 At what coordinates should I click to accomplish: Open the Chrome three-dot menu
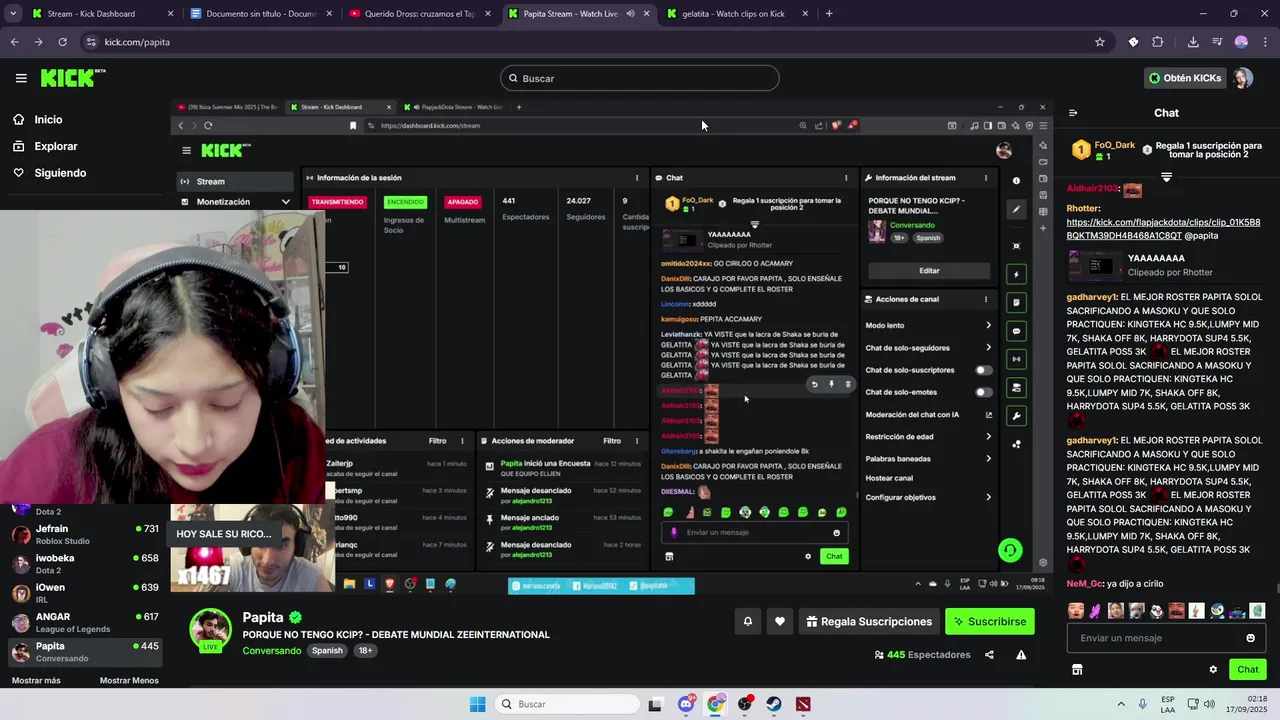click(1264, 42)
